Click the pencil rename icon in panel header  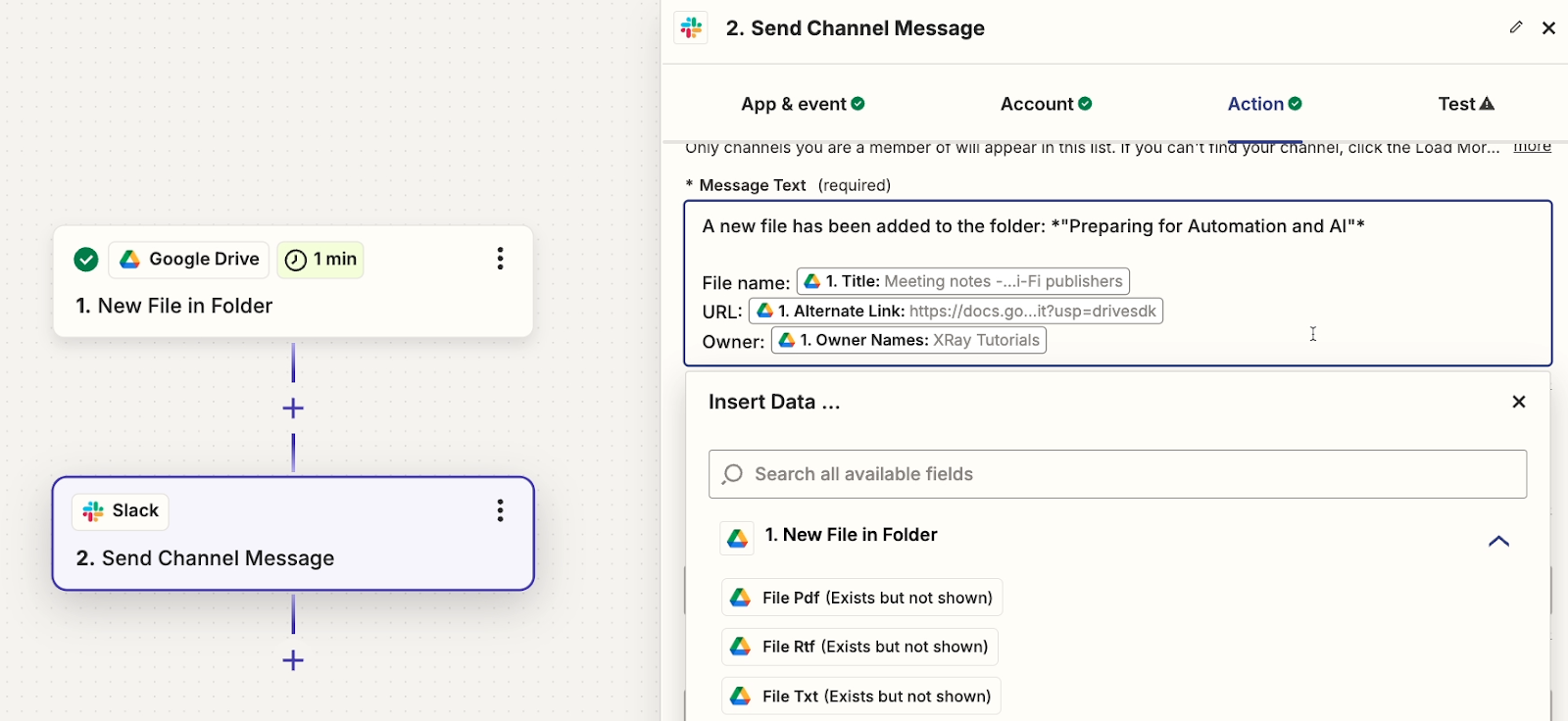(1516, 27)
